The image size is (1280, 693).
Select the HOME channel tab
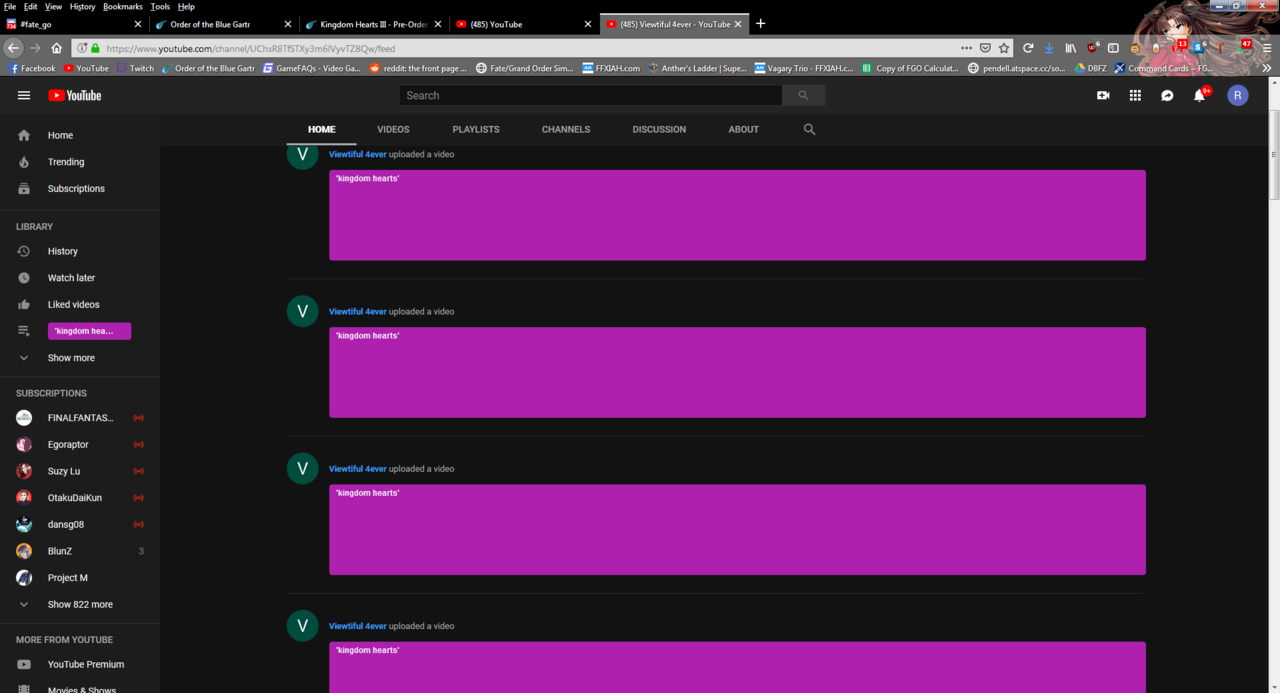[322, 129]
